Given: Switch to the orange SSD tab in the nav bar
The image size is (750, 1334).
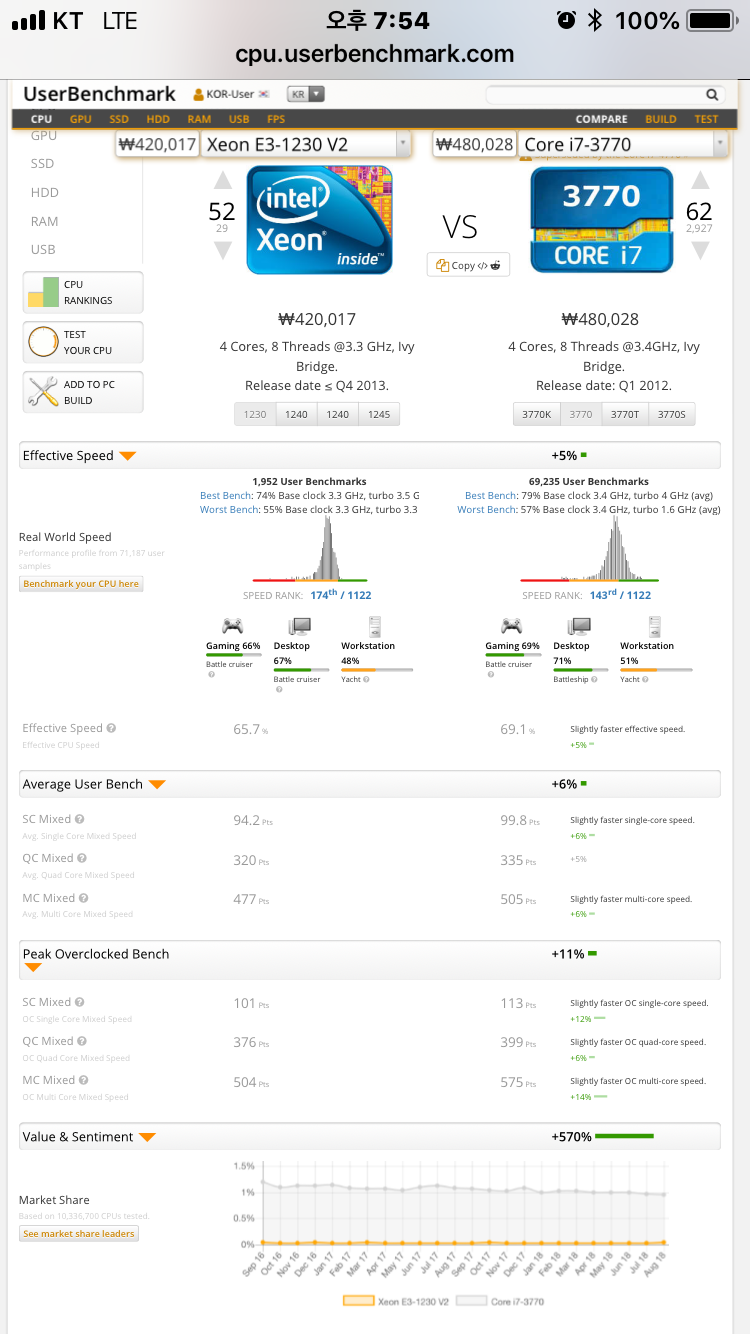Looking at the screenshot, I should coord(119,119).
